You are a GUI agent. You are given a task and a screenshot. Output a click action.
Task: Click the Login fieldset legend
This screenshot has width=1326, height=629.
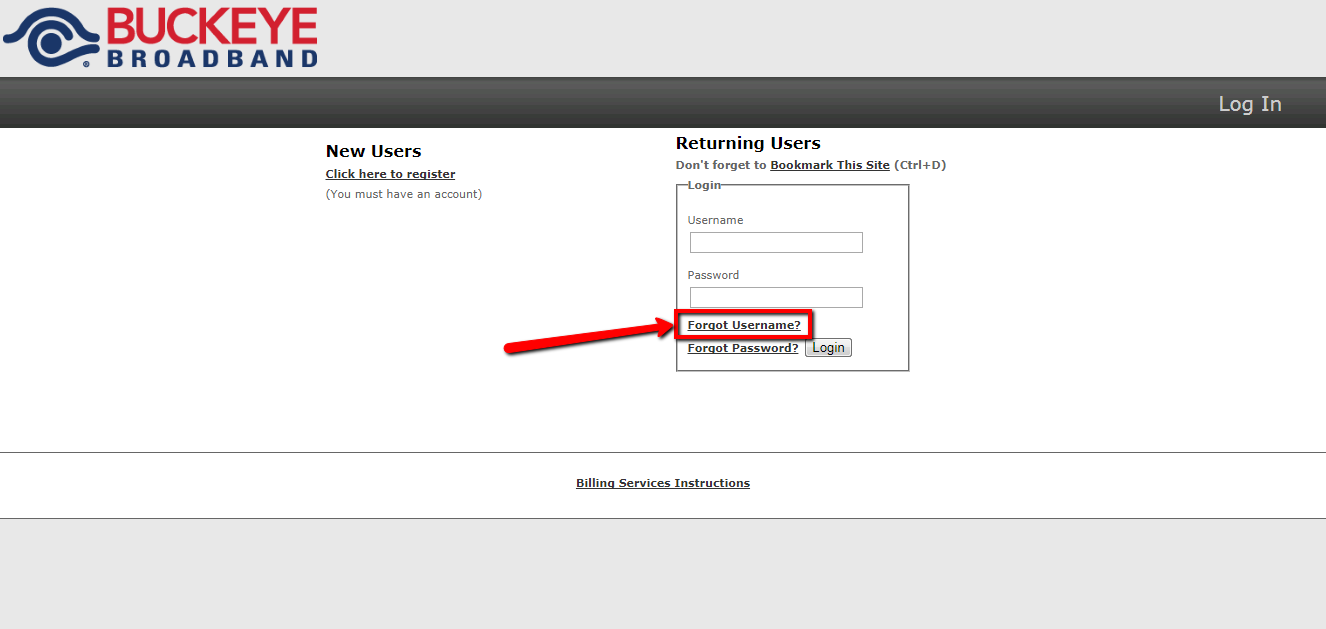[x=704, y=185]
